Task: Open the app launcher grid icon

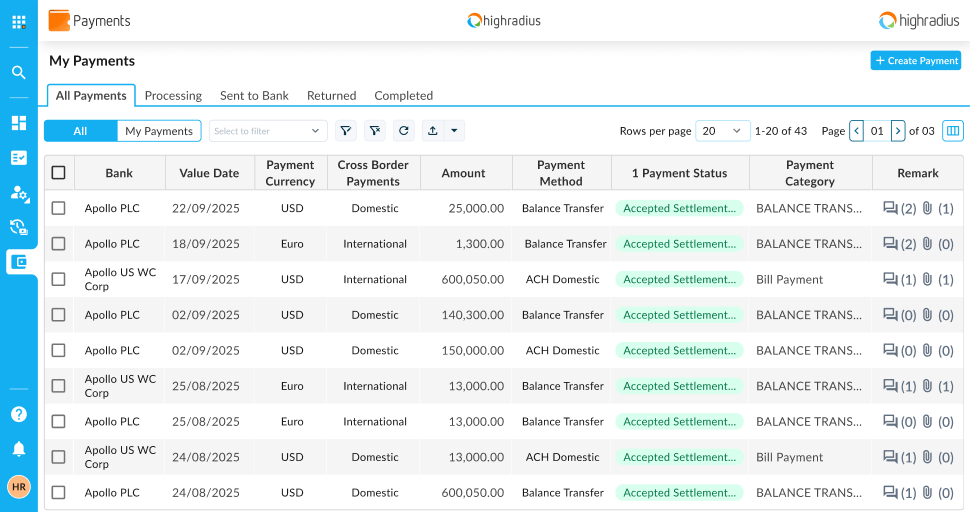Action: click(19, 21)
